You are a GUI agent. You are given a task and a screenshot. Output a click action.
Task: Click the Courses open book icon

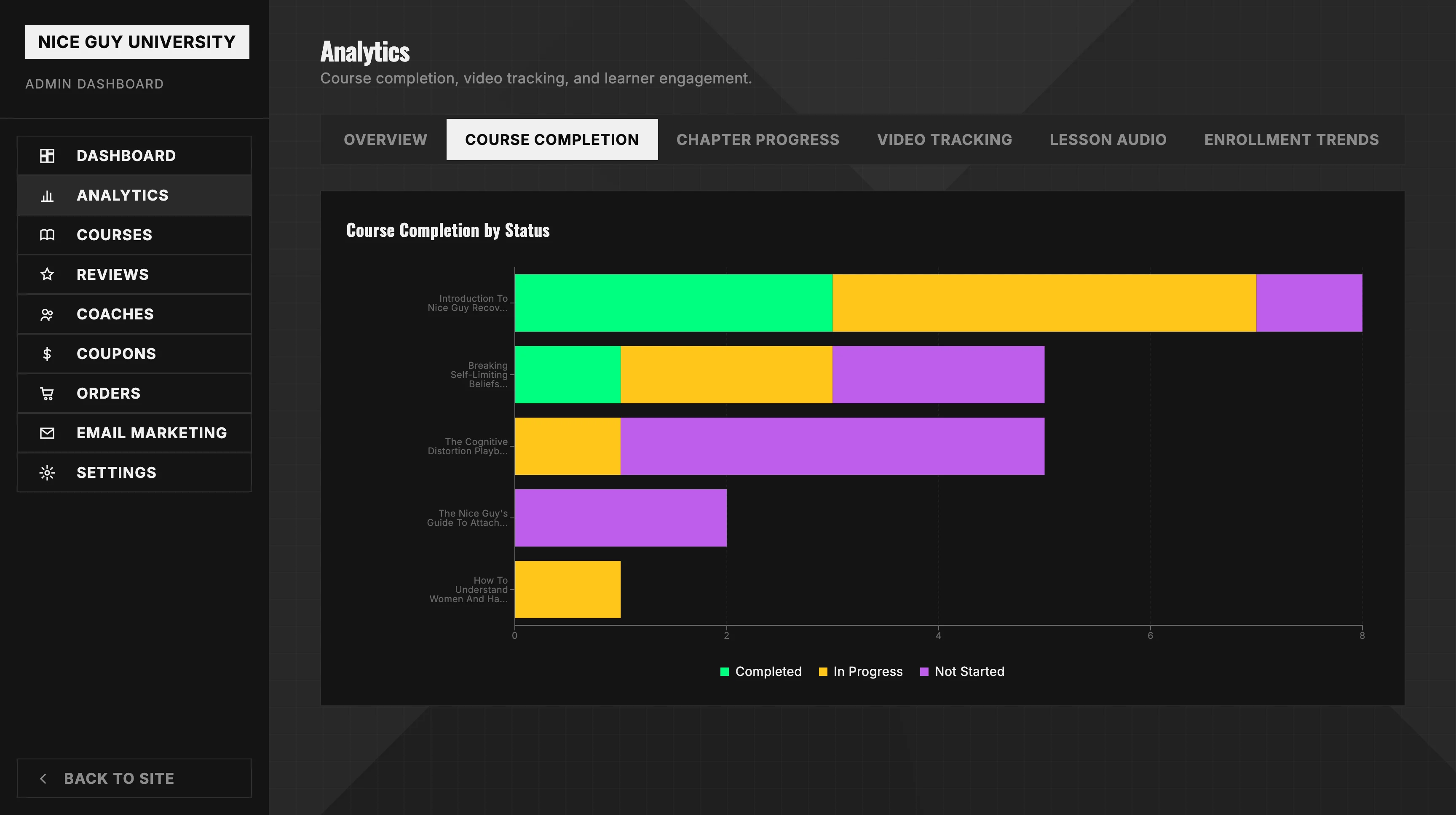[x=47, y=235]
